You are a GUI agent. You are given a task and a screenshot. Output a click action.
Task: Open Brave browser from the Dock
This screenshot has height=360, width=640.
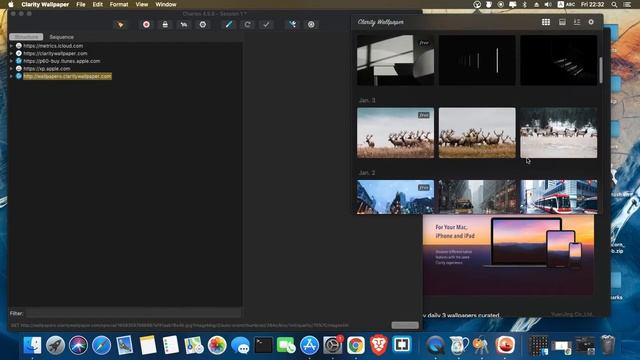tap(379, 345)
